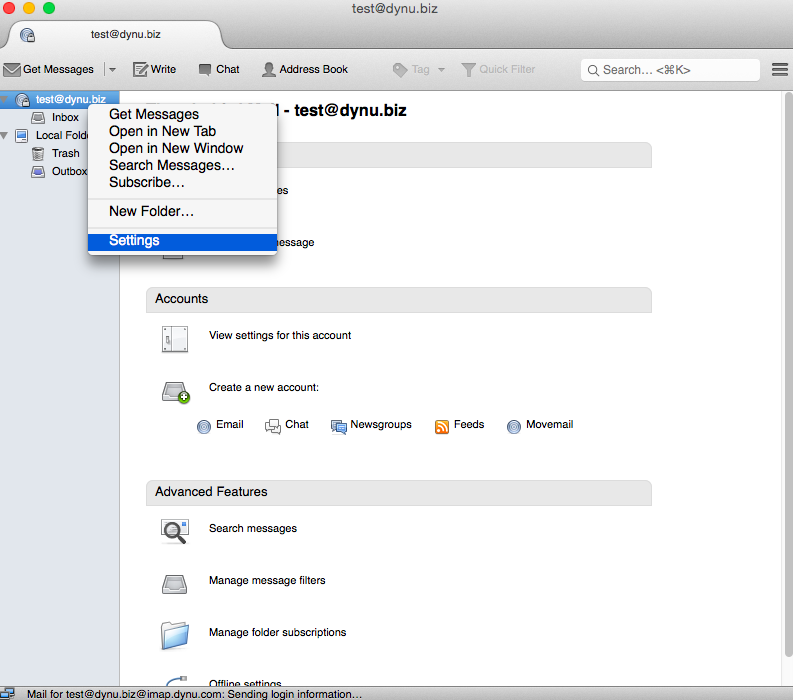Viewport: 793px width, 700px height.
Task: Collapse the Local Folders tree
Action: coord(5,135)
